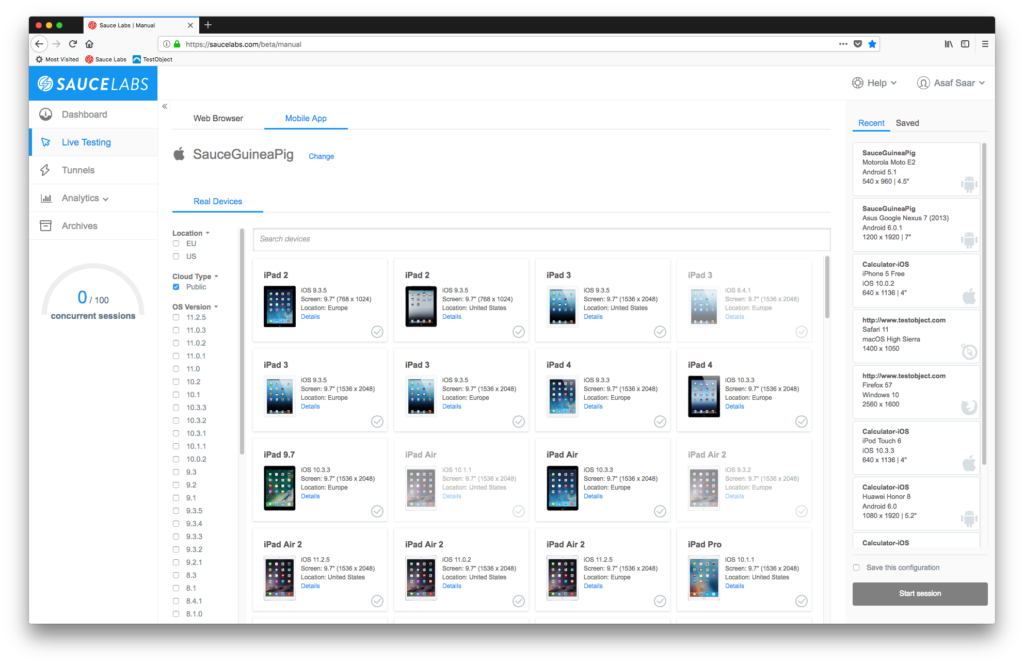The height and width of the screenshot is (665, 1024).
Task: Switch to the Web Browser tab
Action: [x=218, y=118]
